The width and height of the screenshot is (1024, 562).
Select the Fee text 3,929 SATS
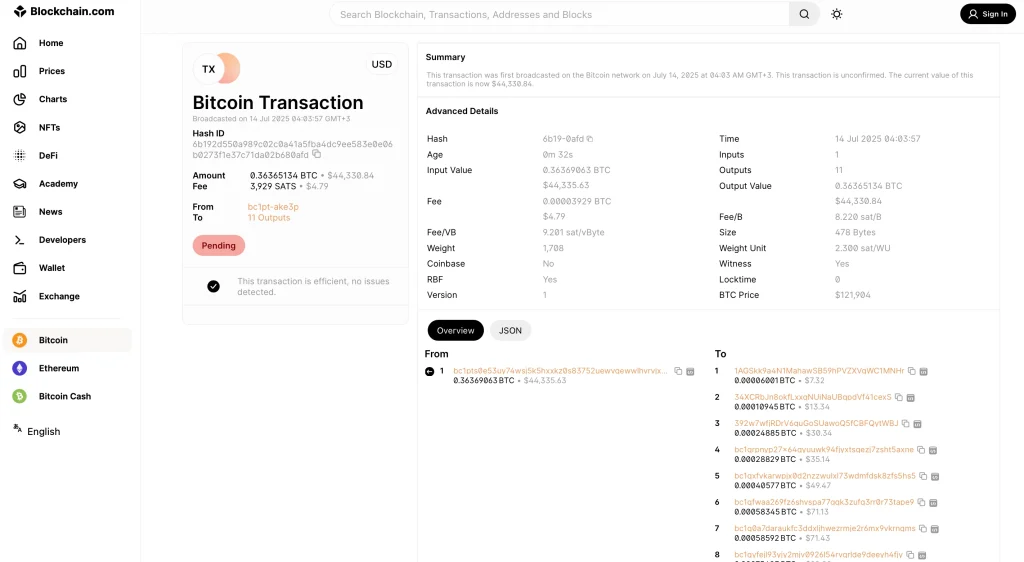click(x=273, y=186)
